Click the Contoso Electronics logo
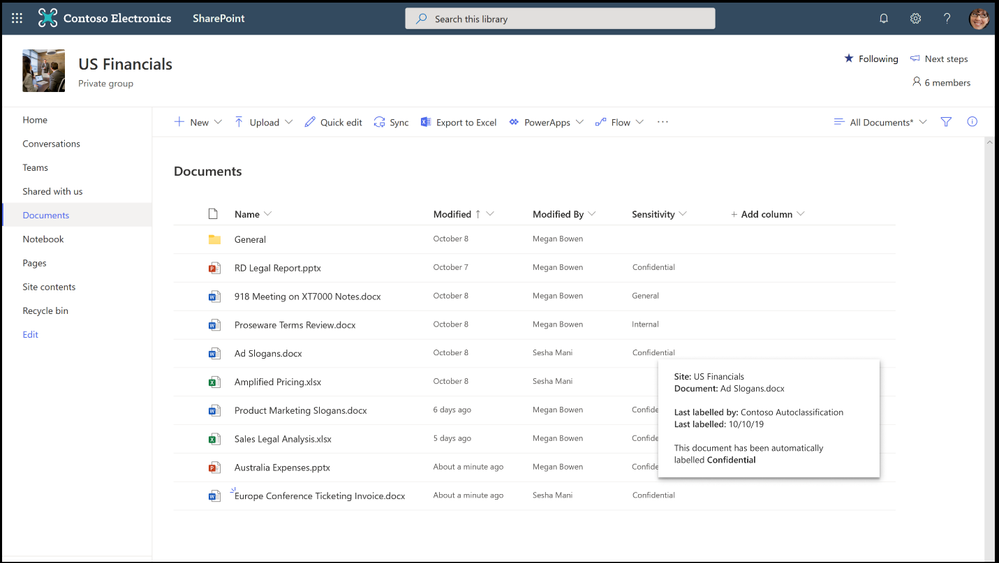The image size is (999, 563). [x=48, y=18]
